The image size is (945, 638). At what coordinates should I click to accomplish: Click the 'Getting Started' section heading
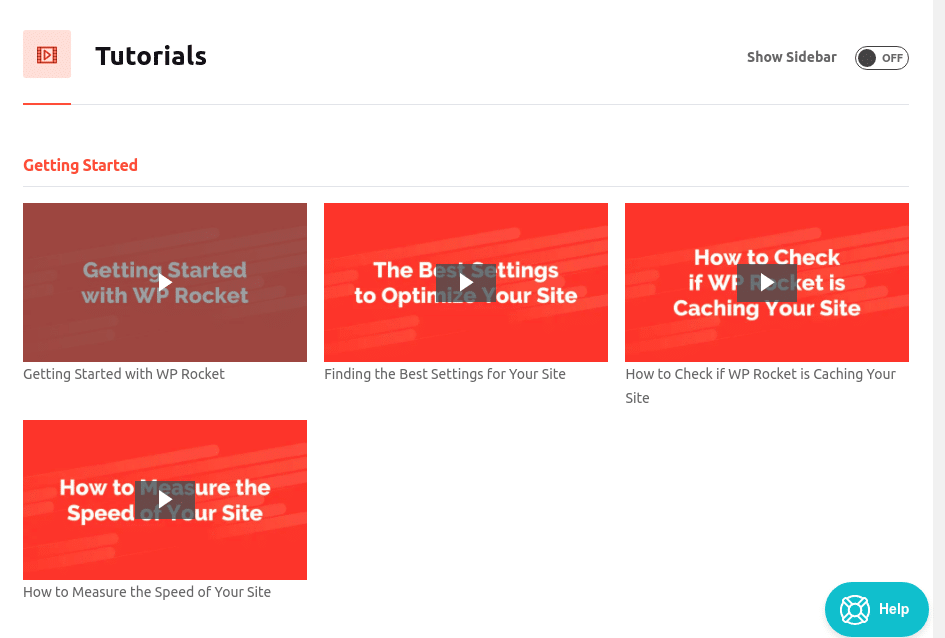(x=80, y=165)
